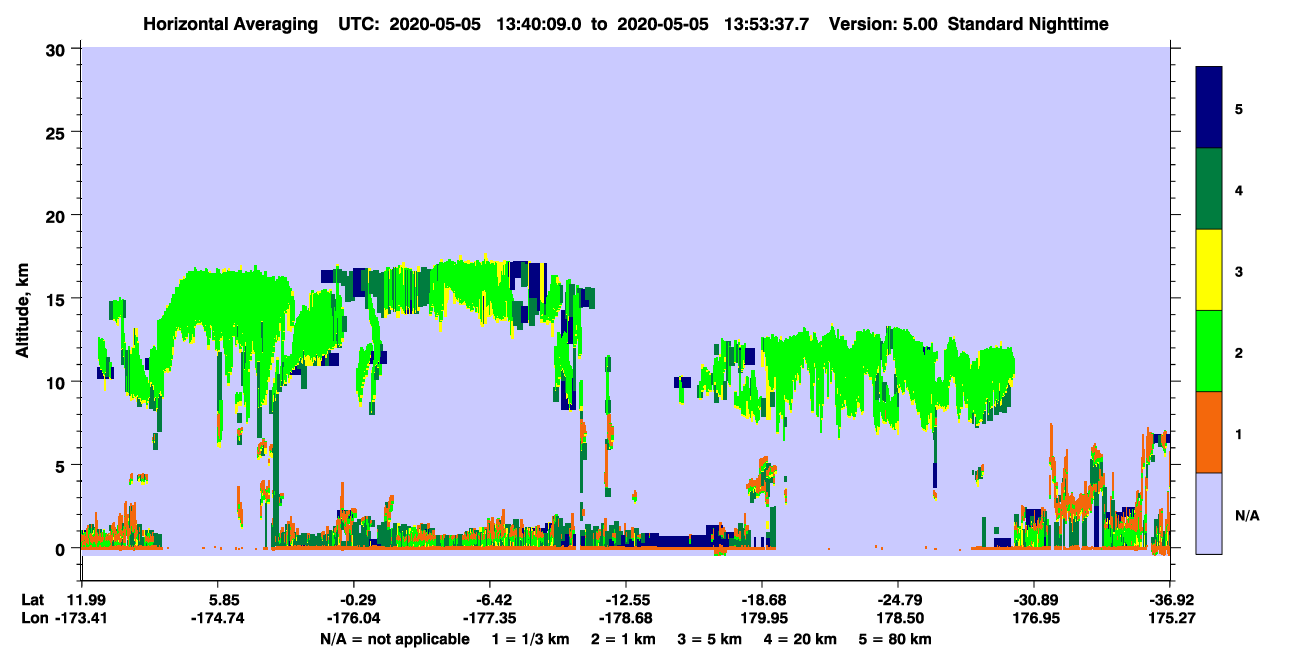Viewport: 1300px width, 667px height.
Task: Click the 'N/A = not applicable' legend text
Action: pos(394,639)
